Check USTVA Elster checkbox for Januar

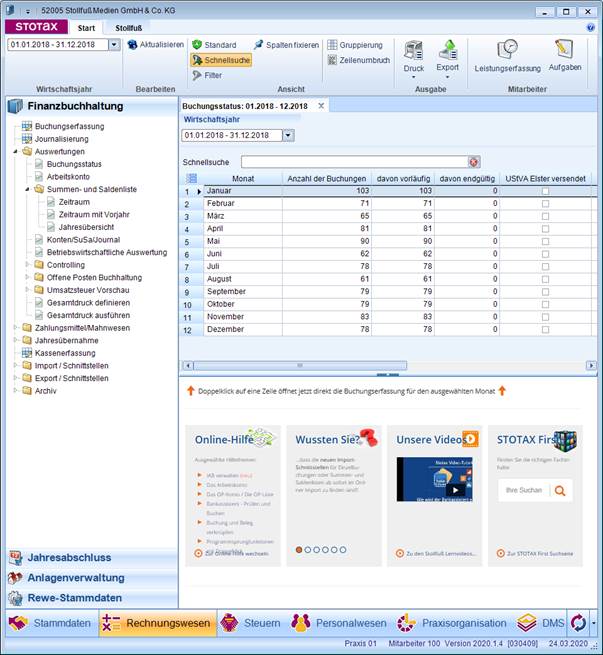[545, 191]
